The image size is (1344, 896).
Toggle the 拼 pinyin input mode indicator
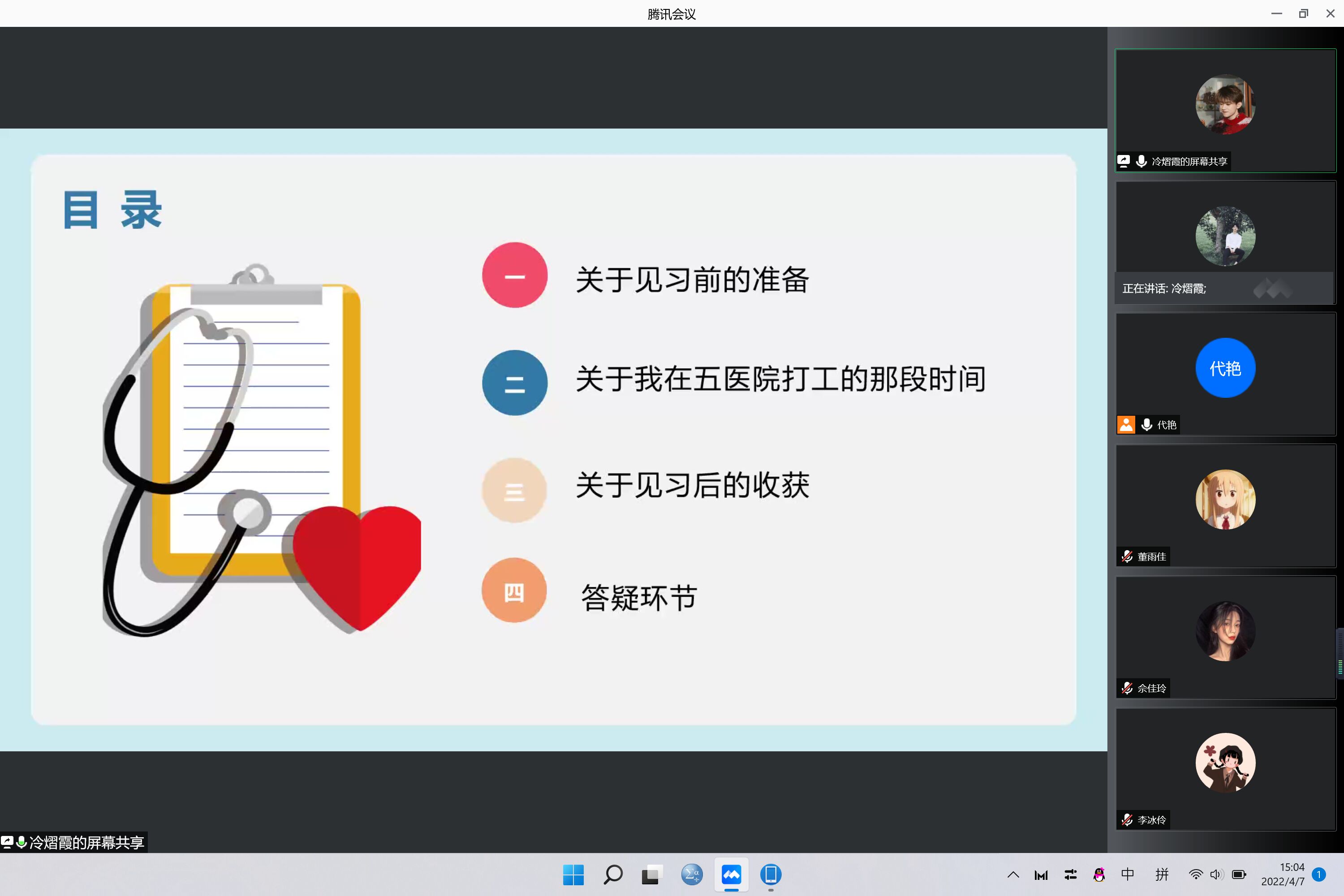(1162, 874)
